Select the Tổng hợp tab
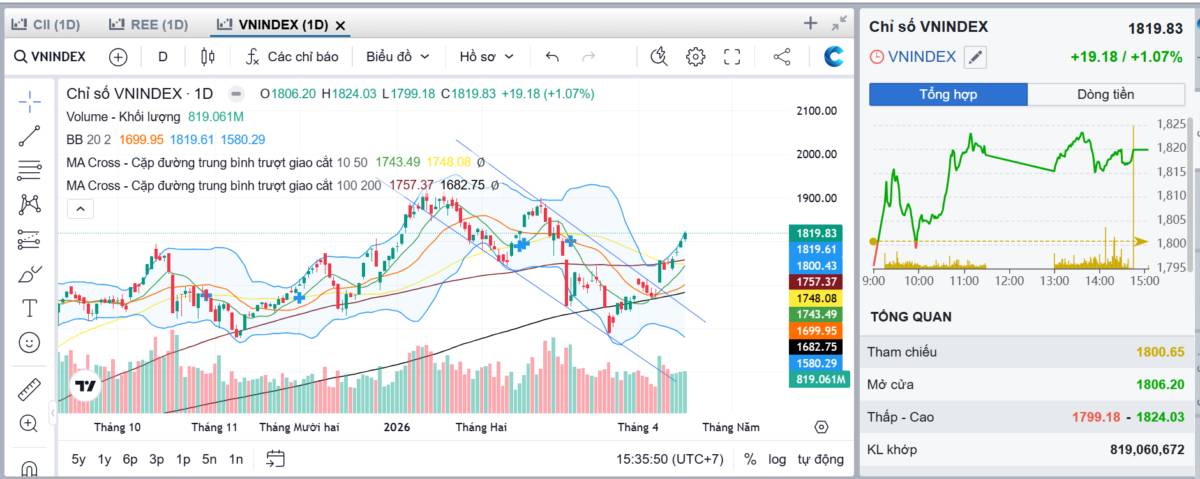This screenshot has height=479, width=1200. tap(948, 94)
